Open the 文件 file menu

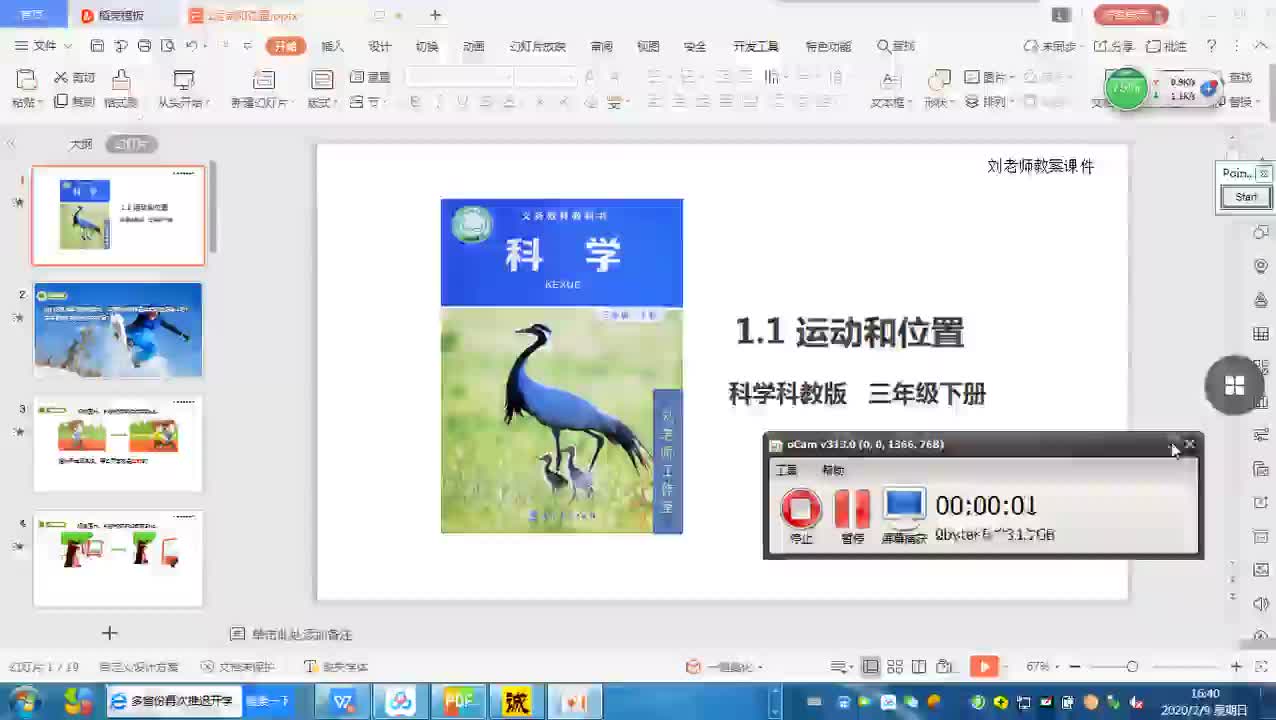click(44, 46)
